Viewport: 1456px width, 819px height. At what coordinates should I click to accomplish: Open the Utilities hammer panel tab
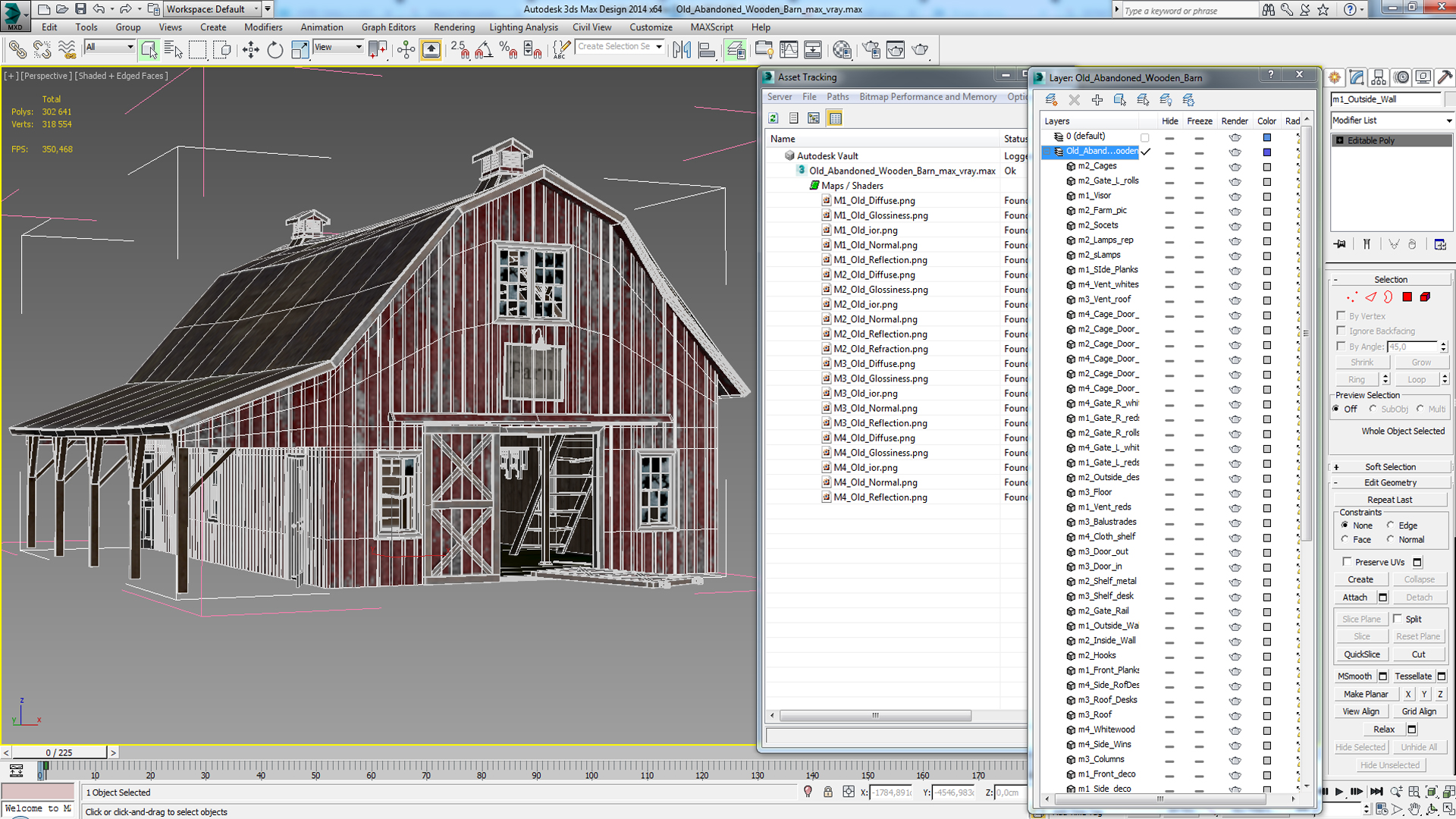click(1445, 77)
